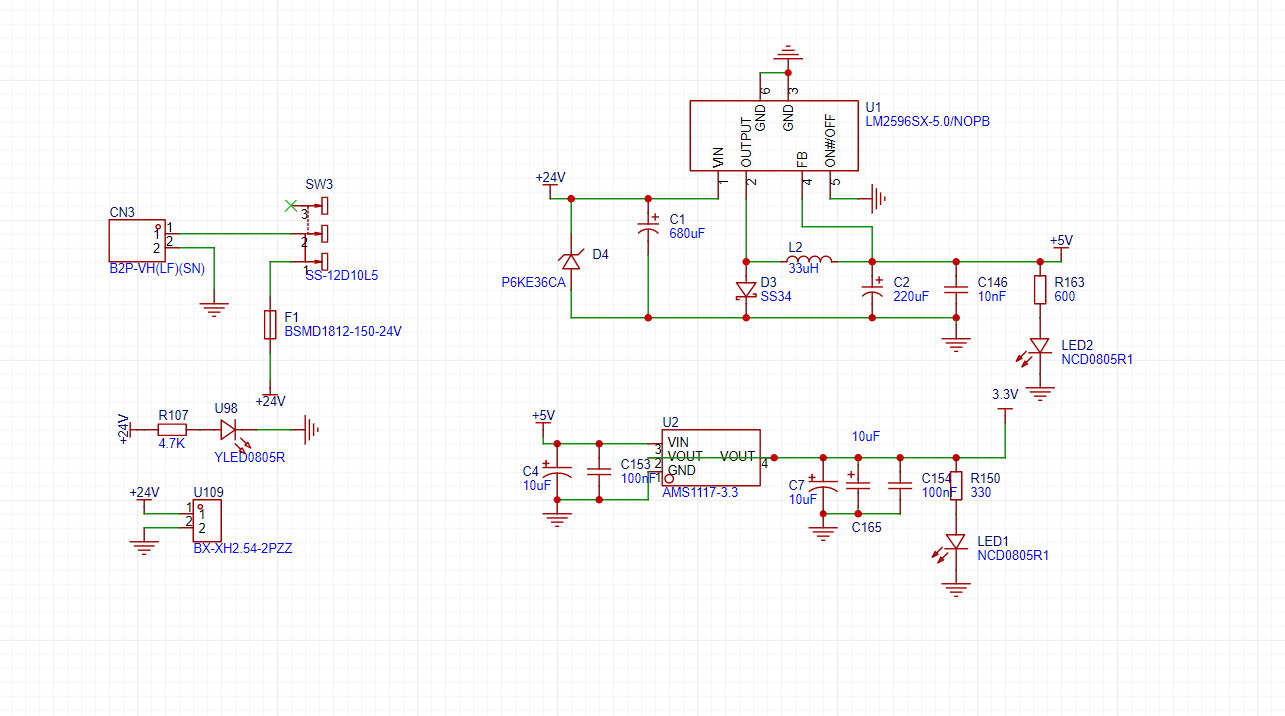Click the LED2 diode symbol
Screen dimensions: 1285x716
[x=1040, y=346]
